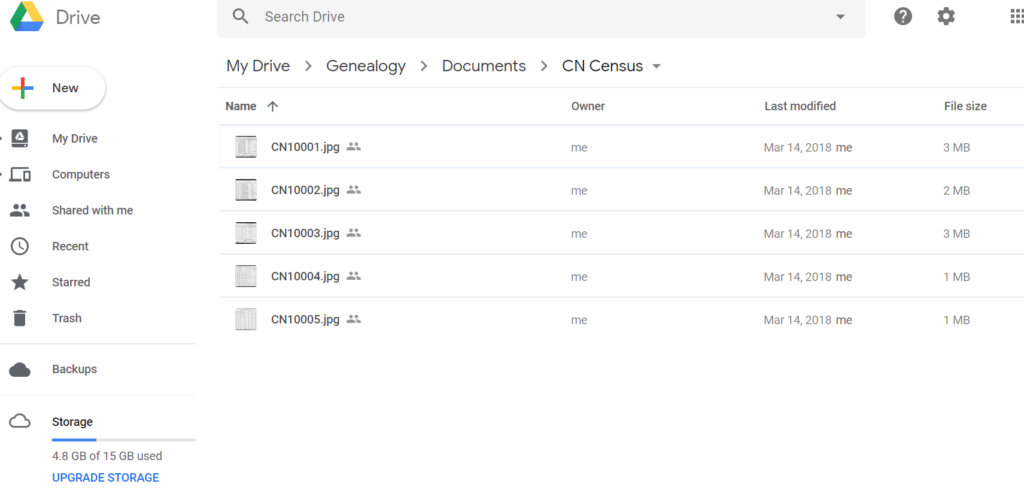Open the Help question mark icon
The image size is (1024, 502).
click(903, 16)
